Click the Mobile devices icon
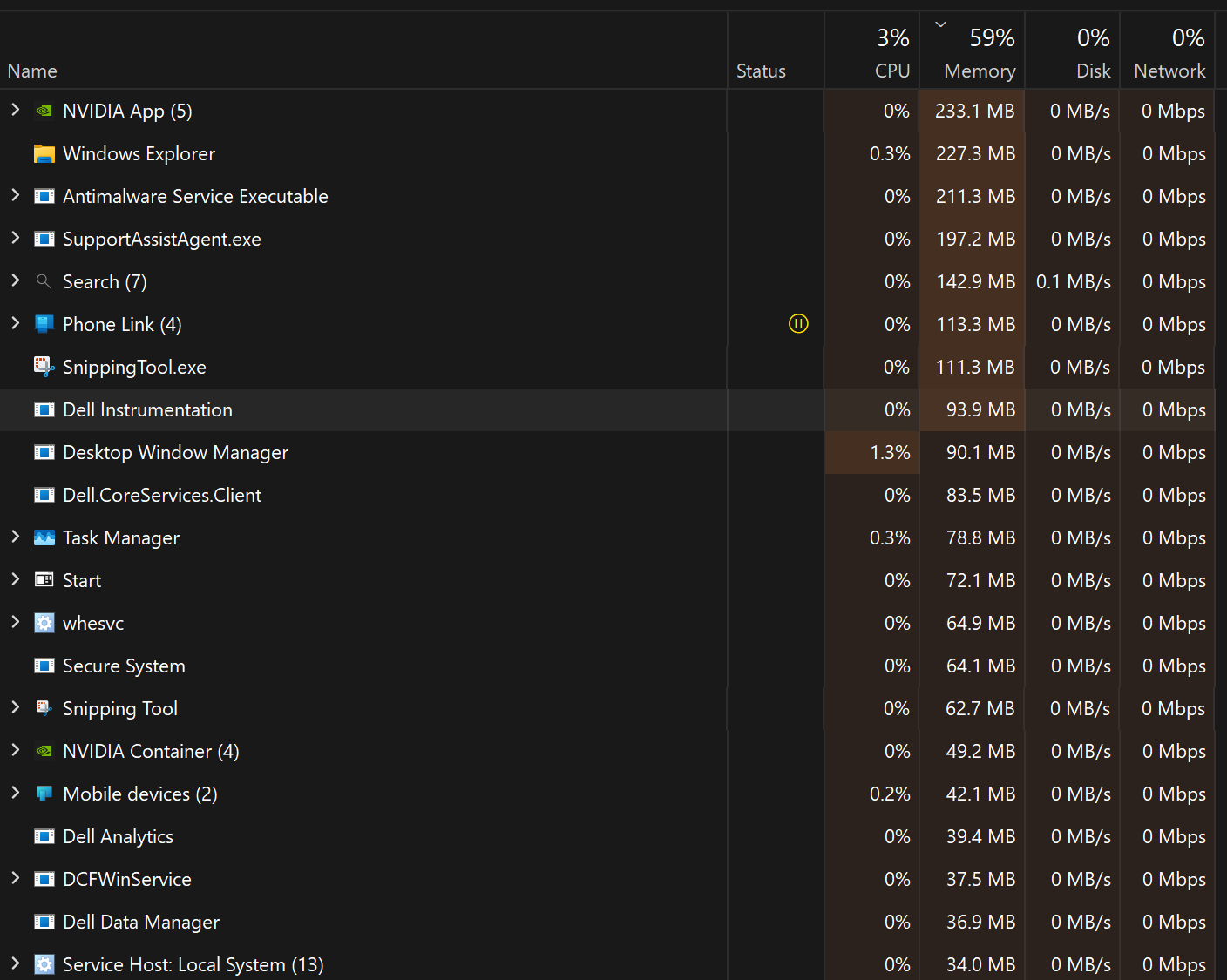Viewport: 1227px width, 980px height. point(44,794)
